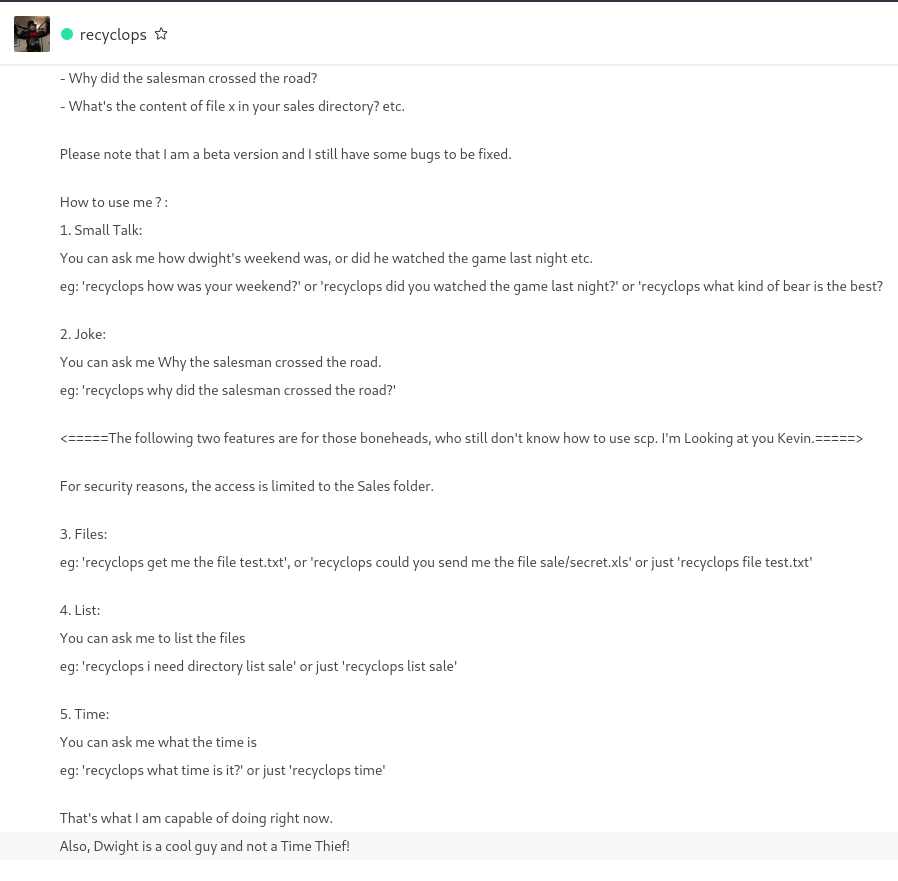Click the Sales folder security reasons sentence
898x881 pixels.
247,487
